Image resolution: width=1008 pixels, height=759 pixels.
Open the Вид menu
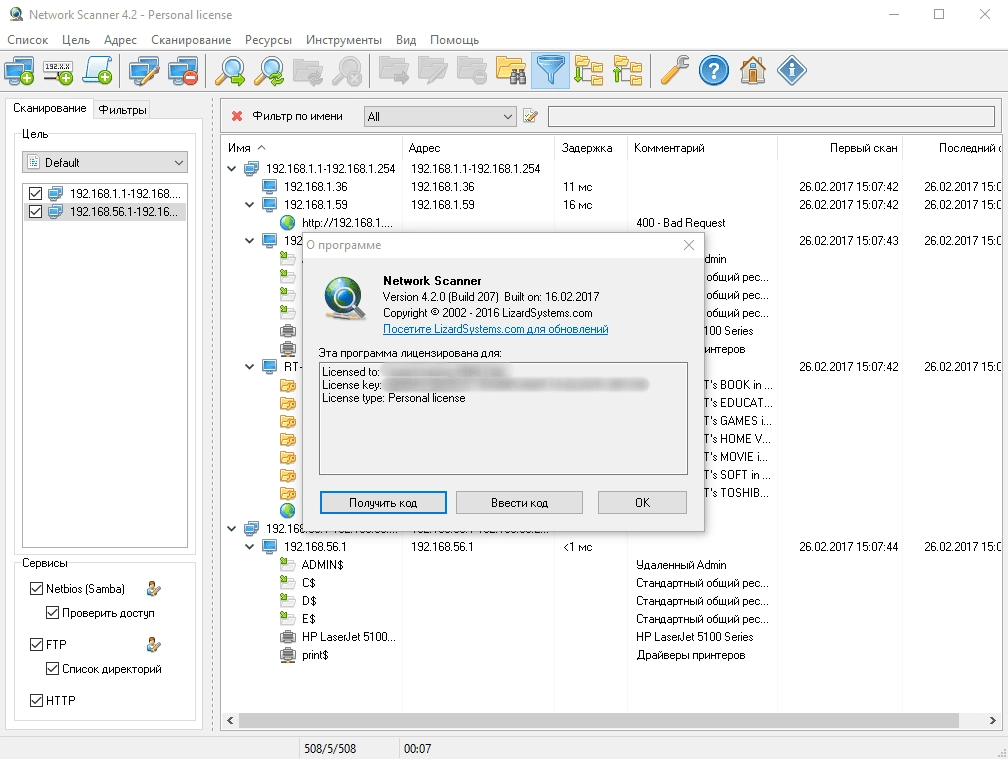coord(406,40)
